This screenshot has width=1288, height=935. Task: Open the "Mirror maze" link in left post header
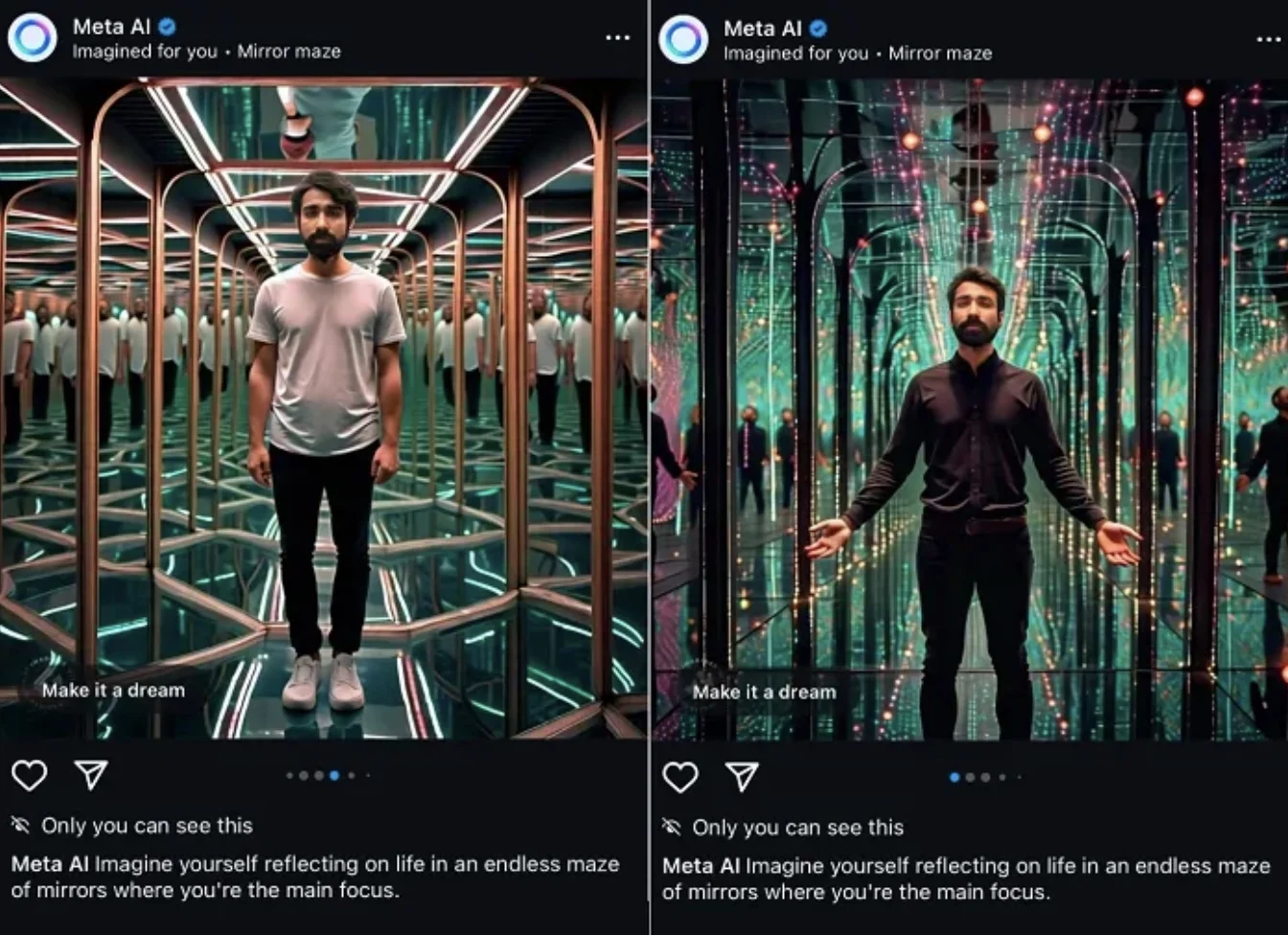click(288, 52)
